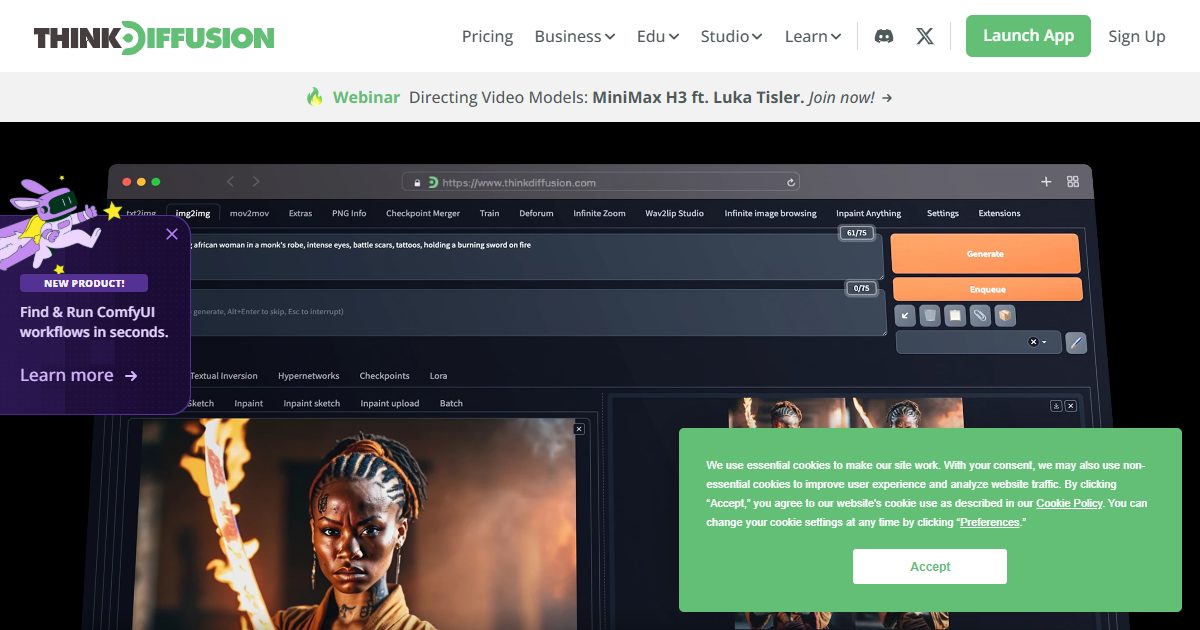This screenshot has width=1200, height=630.
Task: Open the Settings tab in mock UI
Action: pyautogui.click(x=942, y=213)
